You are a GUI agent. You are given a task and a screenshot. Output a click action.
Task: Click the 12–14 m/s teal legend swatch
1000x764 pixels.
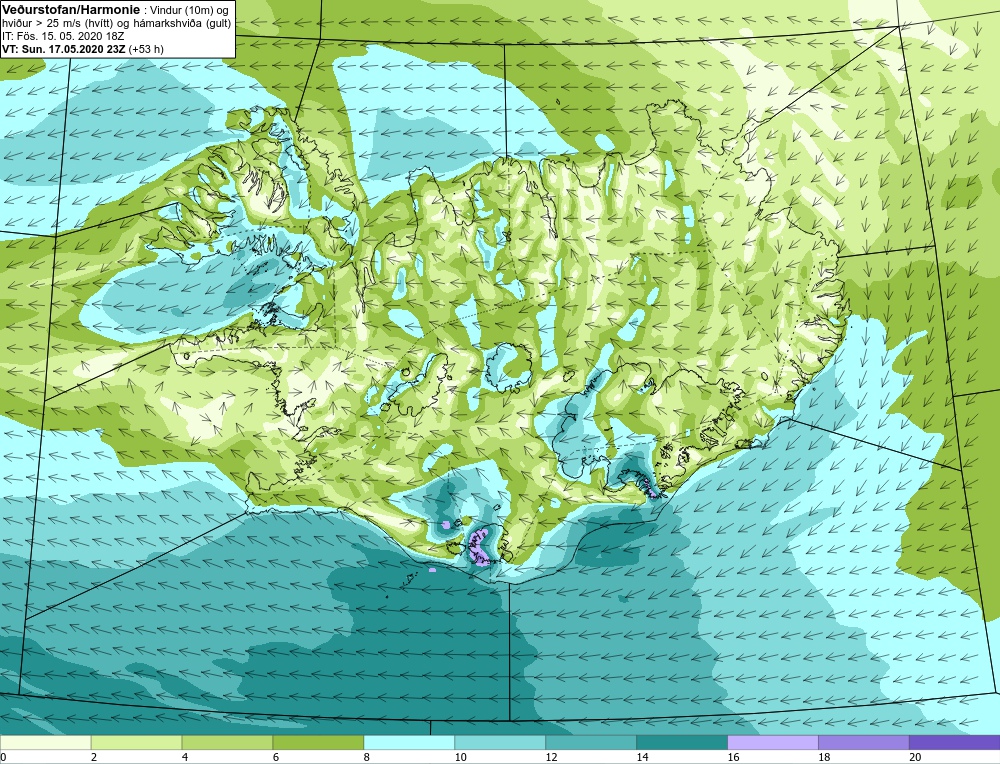[x=591, y=743]
